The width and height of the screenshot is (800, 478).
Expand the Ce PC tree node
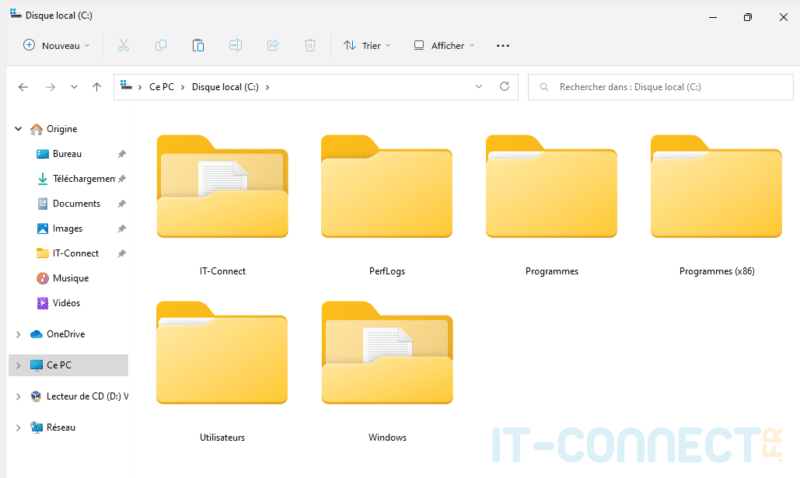[x=18, y=366]
